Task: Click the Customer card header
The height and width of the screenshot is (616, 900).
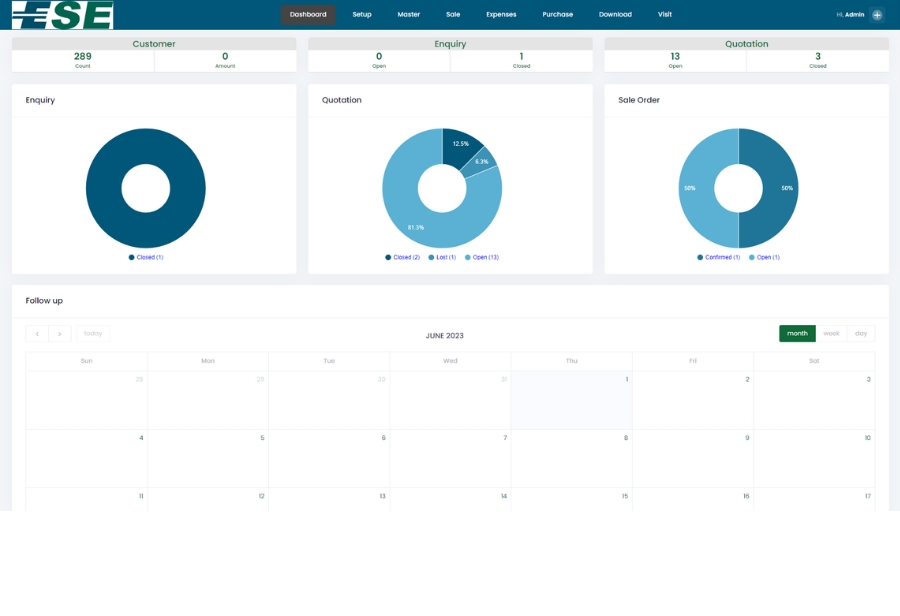Action: pos(154,44)
